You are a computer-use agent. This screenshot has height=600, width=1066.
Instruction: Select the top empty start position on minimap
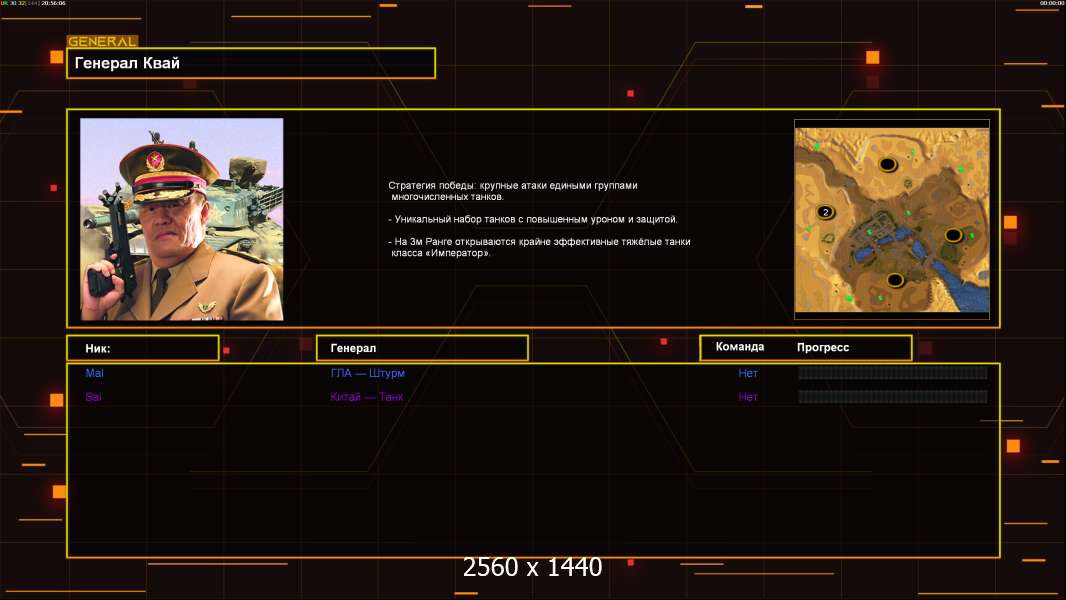[887, 165]
